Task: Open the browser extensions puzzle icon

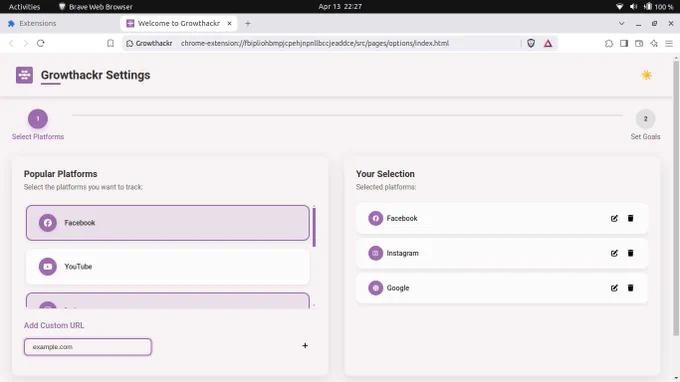Action: [x=609, y=43]
